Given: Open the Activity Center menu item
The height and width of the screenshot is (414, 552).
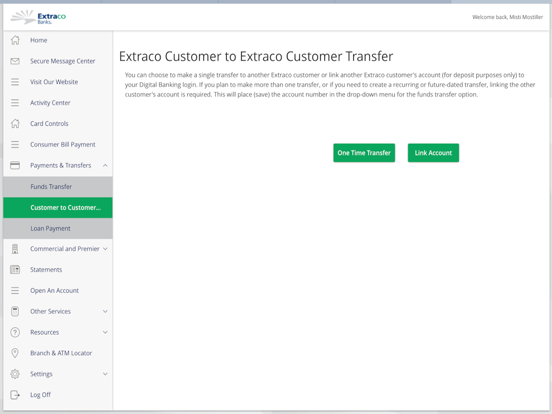Looking at the screenshot, I should tap(58, 103).
